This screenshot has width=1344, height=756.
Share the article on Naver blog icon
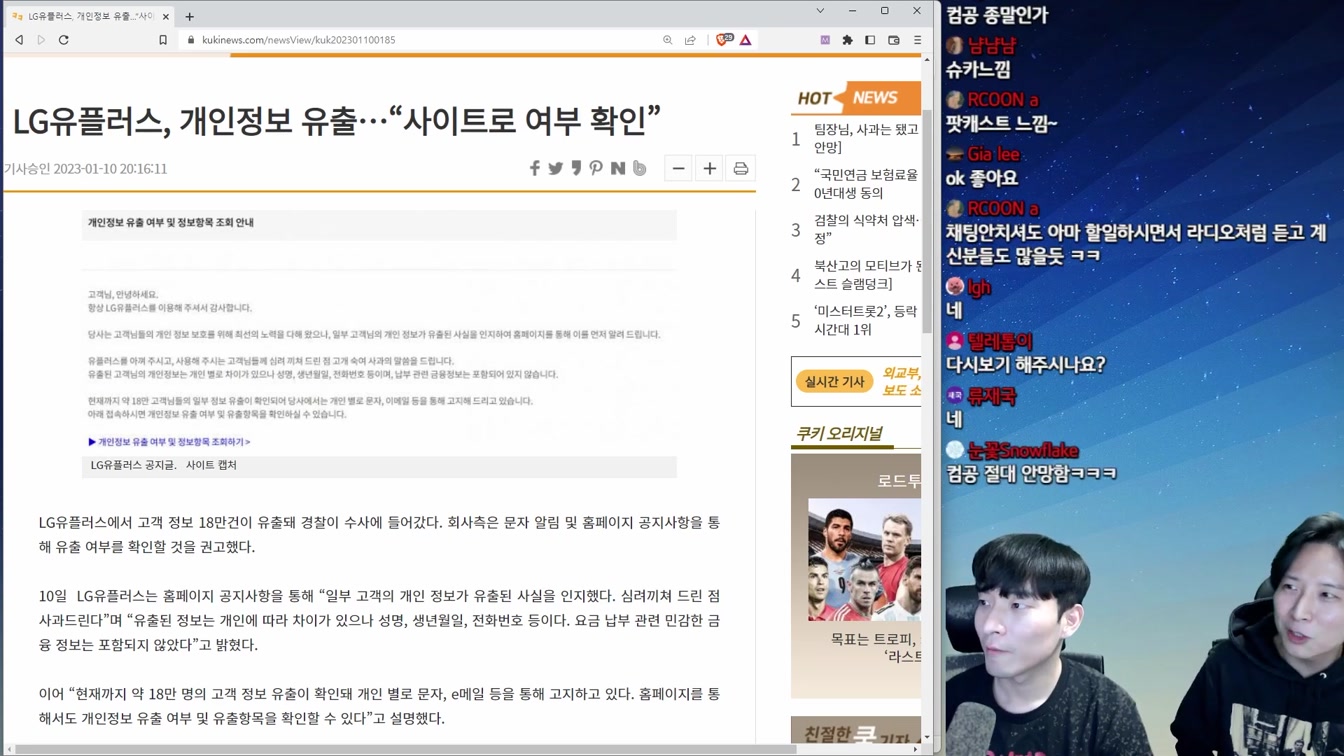(x=618, y=168)
